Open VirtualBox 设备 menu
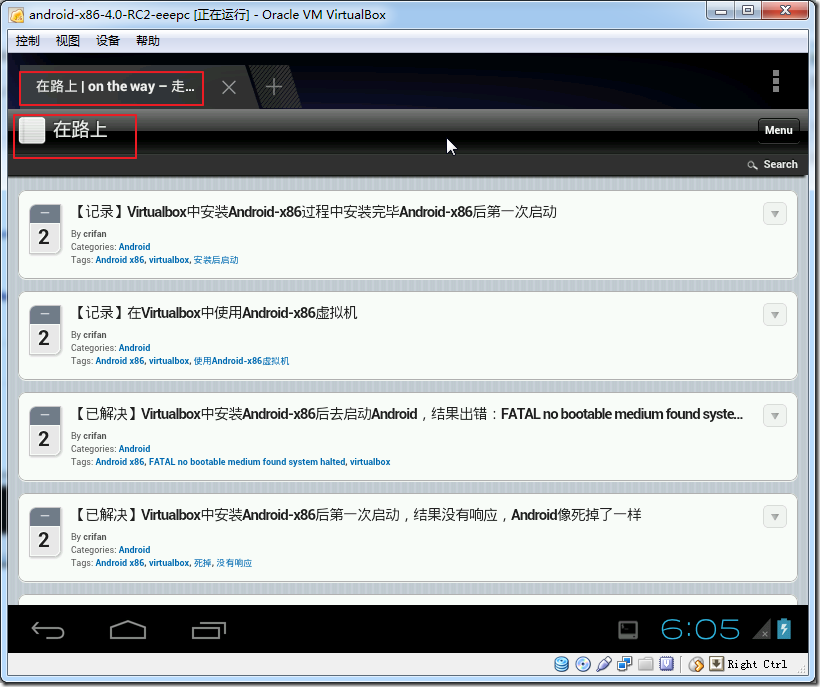 (x=108, y=41)
